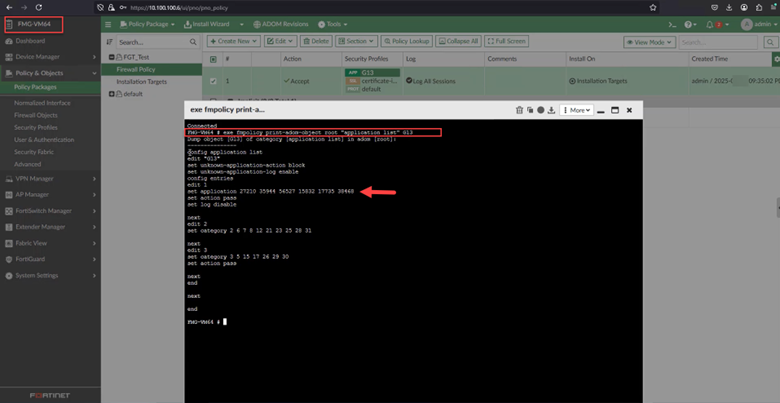Expand Extender Manager
Viewport: 780px width, 403px height.
(x=50, y=227)
